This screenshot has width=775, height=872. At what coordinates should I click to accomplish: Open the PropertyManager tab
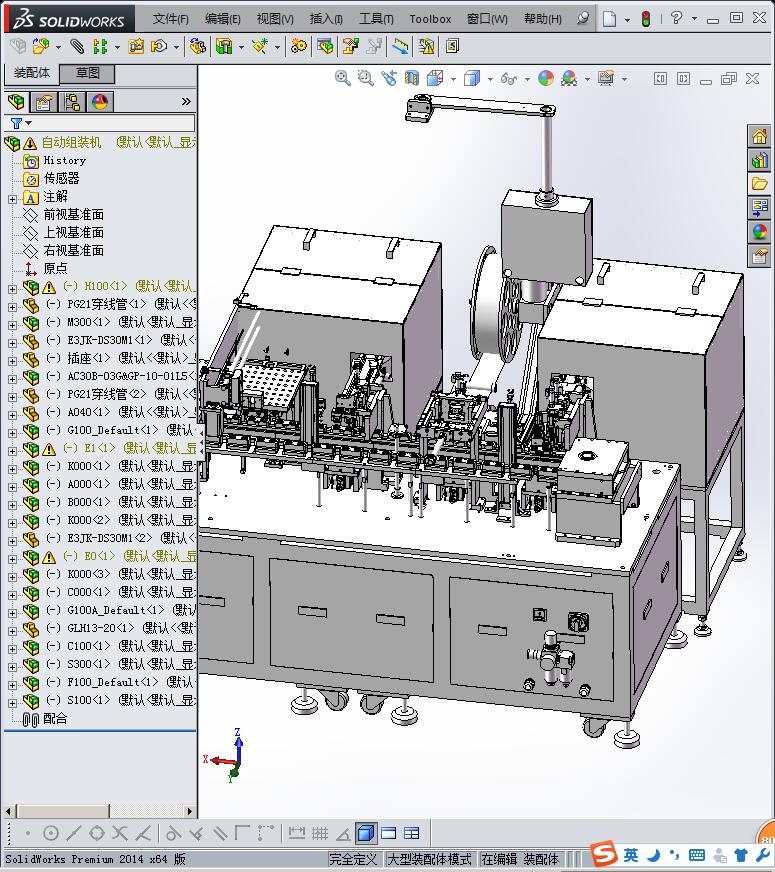pos(43,102)
